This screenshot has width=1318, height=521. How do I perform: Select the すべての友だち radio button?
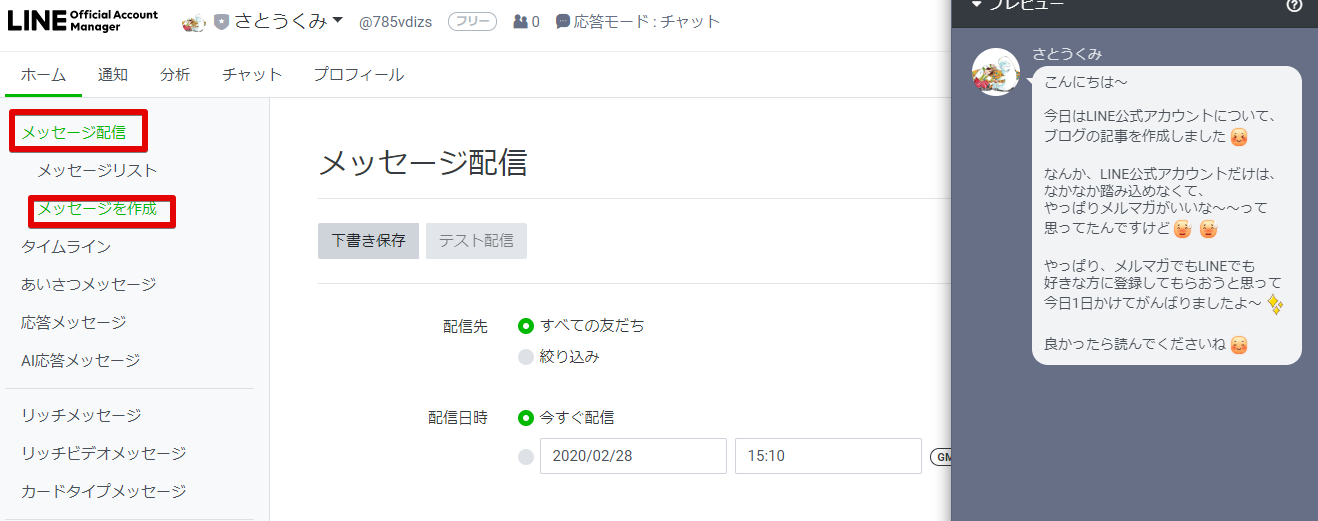(x=526, y=325)
